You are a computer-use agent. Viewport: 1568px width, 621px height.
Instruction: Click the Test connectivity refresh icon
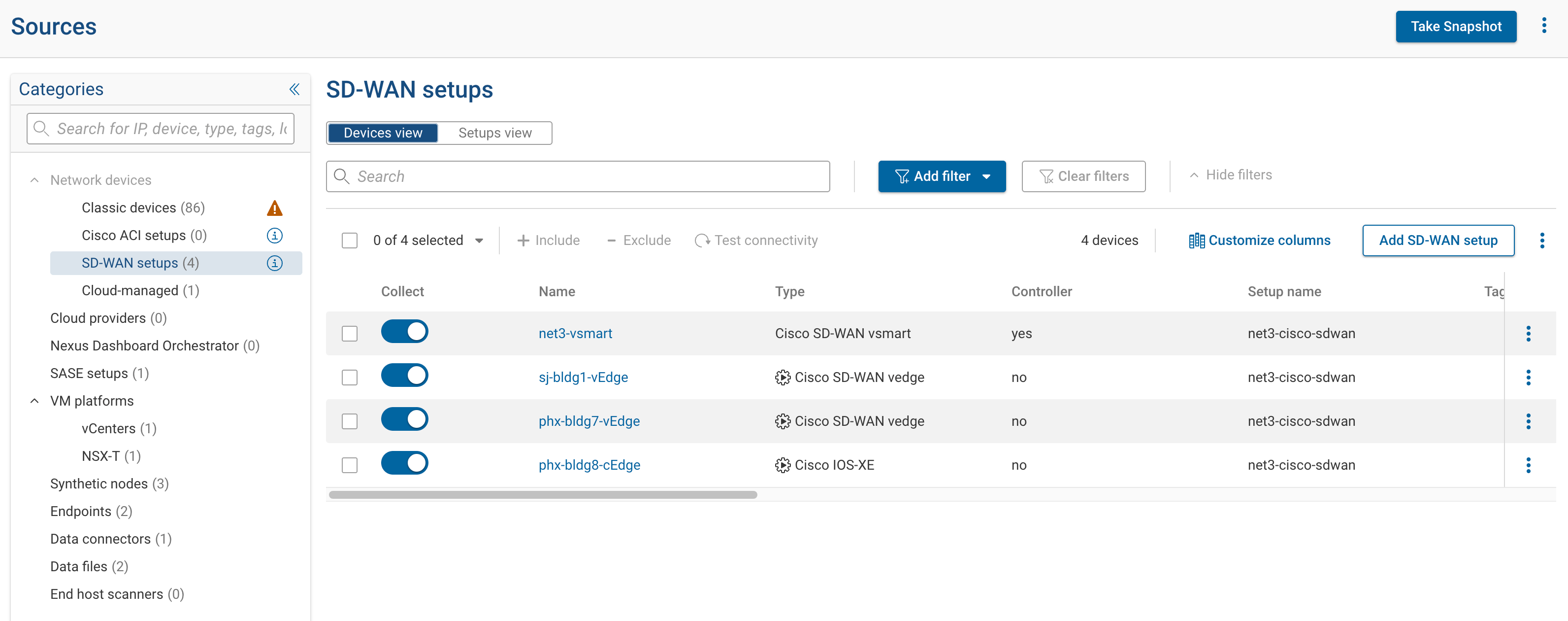coord(702,241)
